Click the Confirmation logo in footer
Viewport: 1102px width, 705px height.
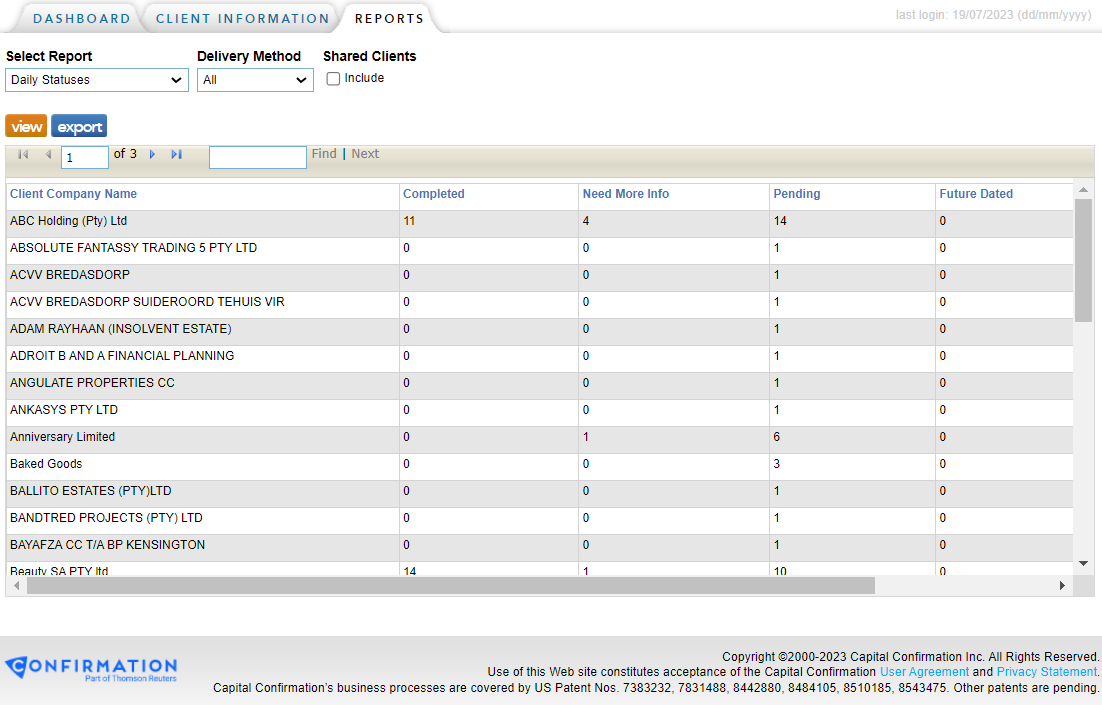[x=91, y=668]
